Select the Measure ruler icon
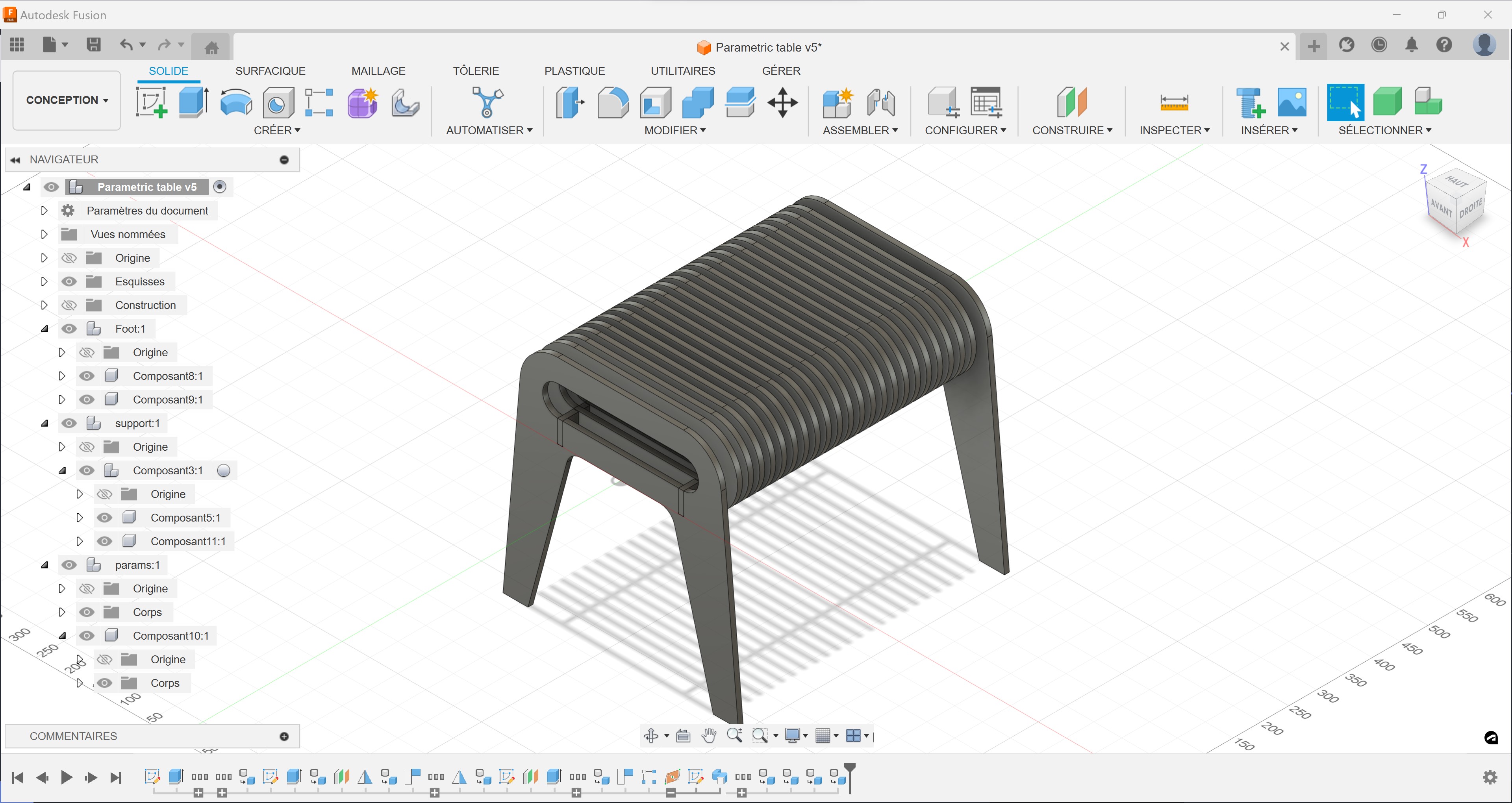Screen dimensions: 1512x803 (1174, 102)
